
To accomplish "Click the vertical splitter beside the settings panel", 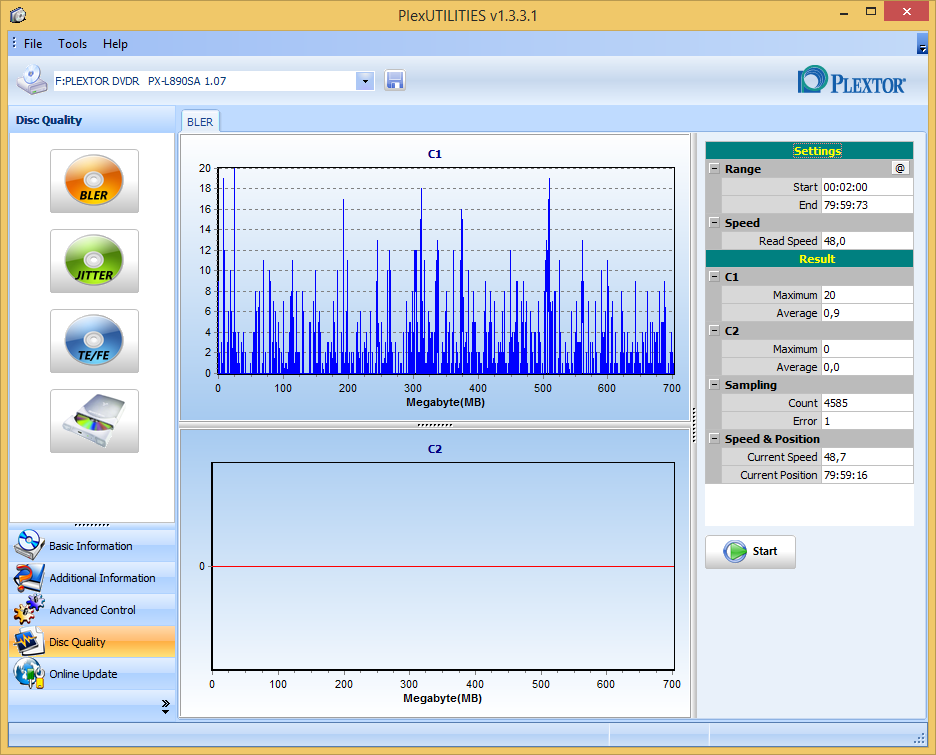I will tap(694, 425).
